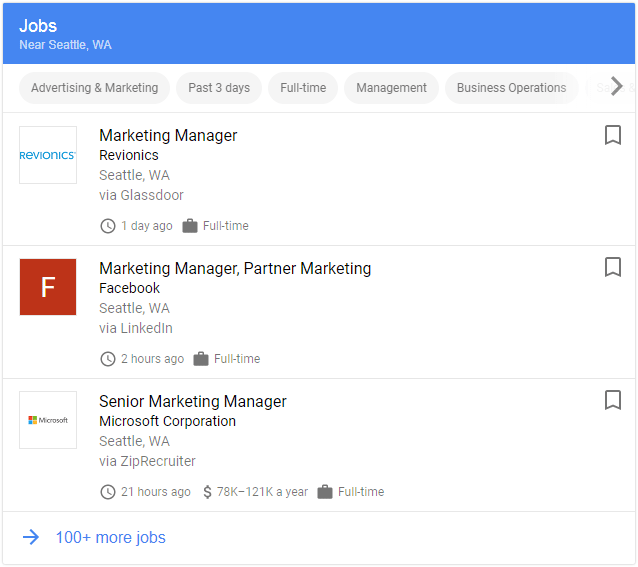
Task: Click the Revionics company logo
Action: coord(48,155)
